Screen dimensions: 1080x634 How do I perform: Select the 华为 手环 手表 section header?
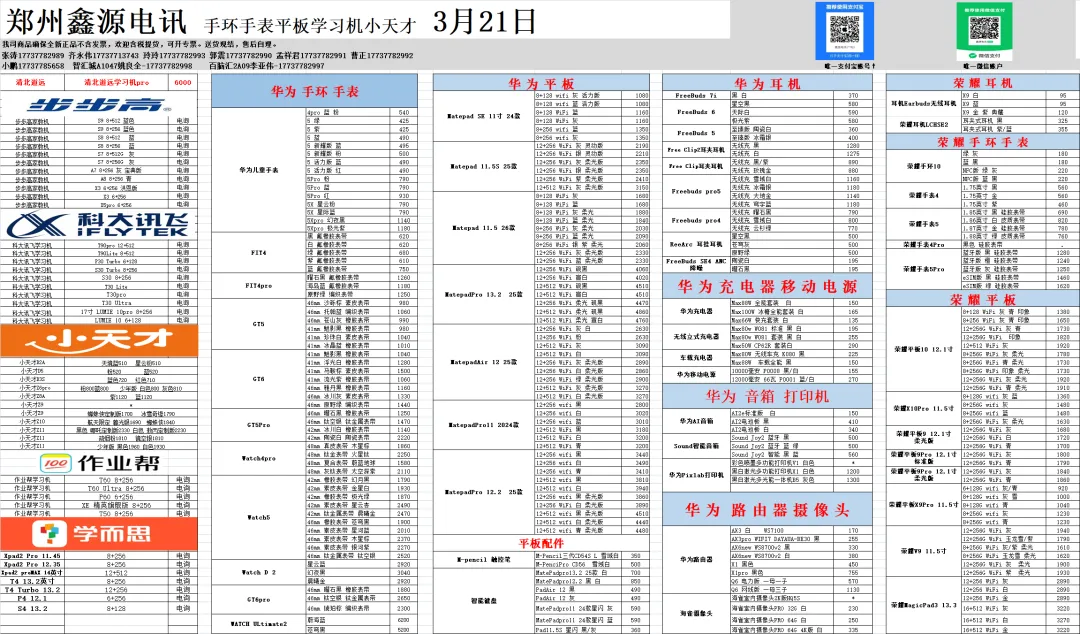[314, 91]
